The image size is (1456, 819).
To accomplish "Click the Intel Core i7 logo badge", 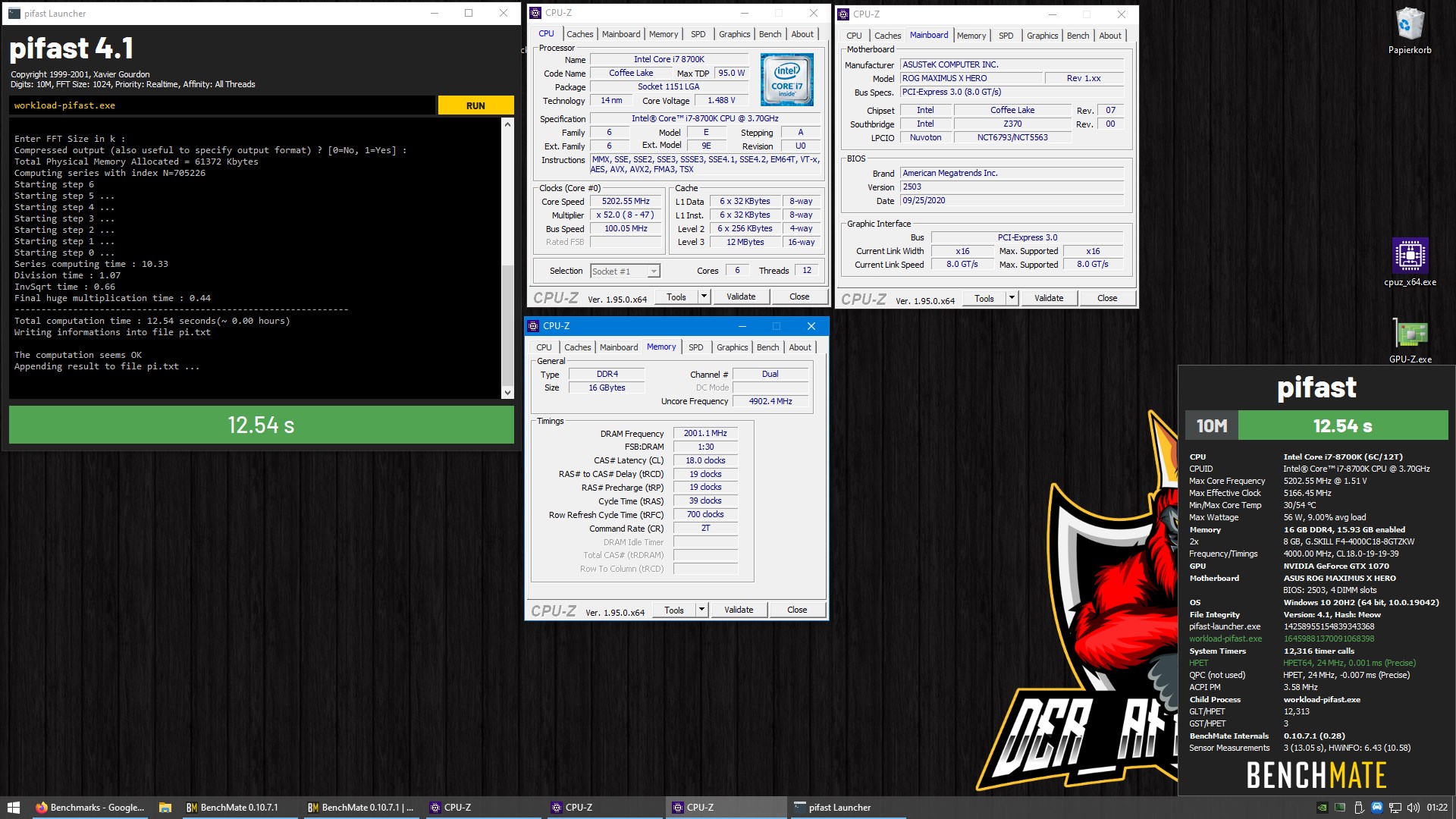I will point(786,79).
